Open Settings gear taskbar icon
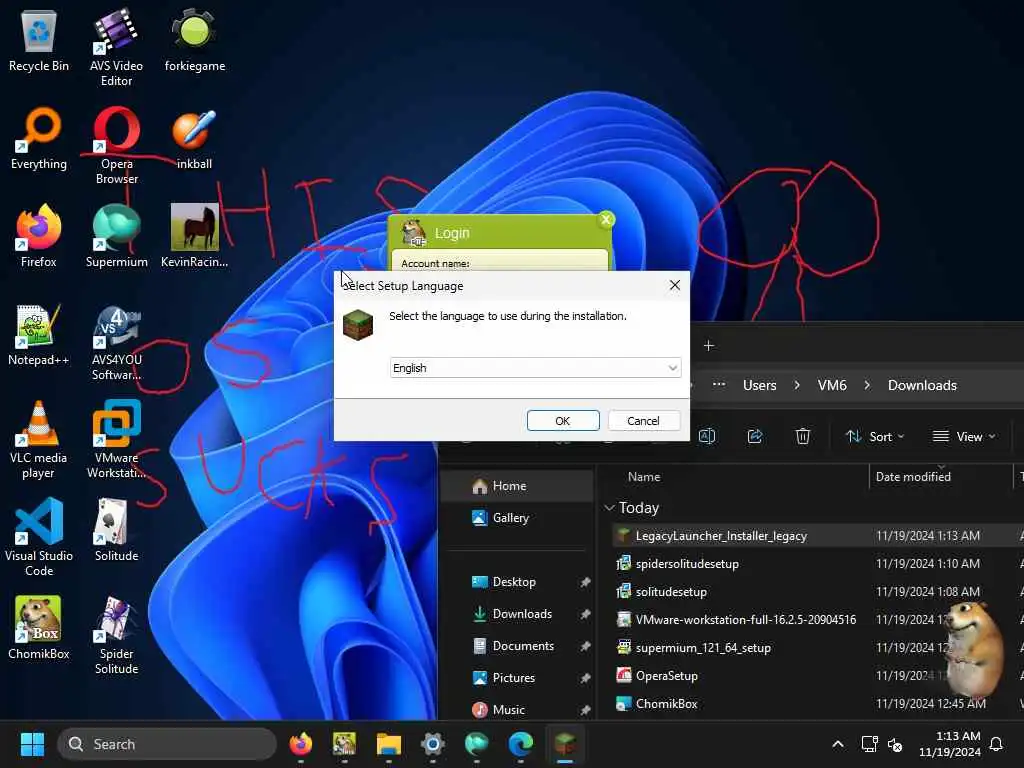This screenshot has height=768, width=1024. pos(432,744)
